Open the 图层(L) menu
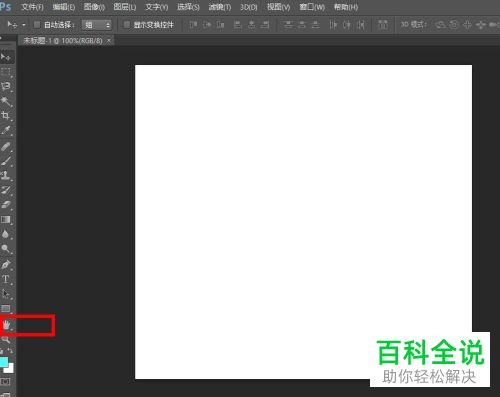Viewport: 500px width, 397px height. [x=125, y=7]
